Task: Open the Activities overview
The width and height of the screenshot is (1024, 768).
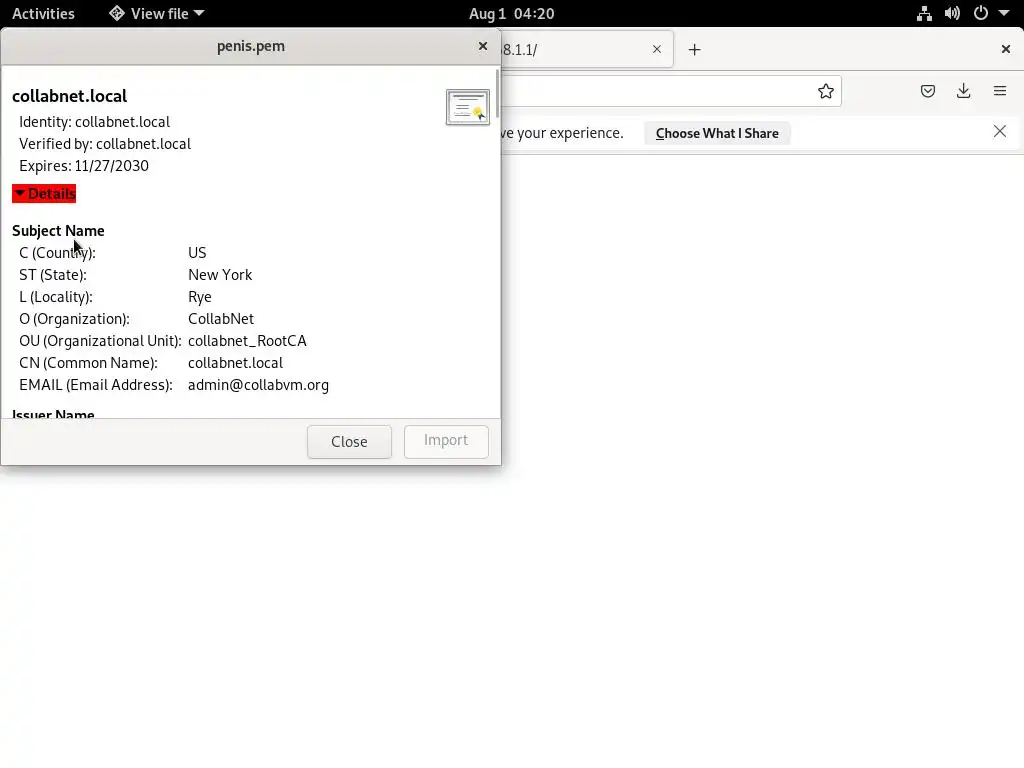Action: [x=43, y=13]
